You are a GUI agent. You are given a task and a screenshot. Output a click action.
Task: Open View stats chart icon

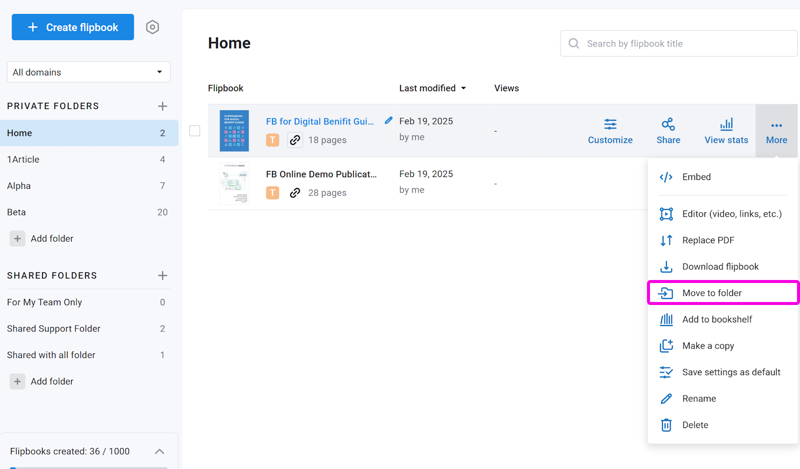tap(726, 125)
